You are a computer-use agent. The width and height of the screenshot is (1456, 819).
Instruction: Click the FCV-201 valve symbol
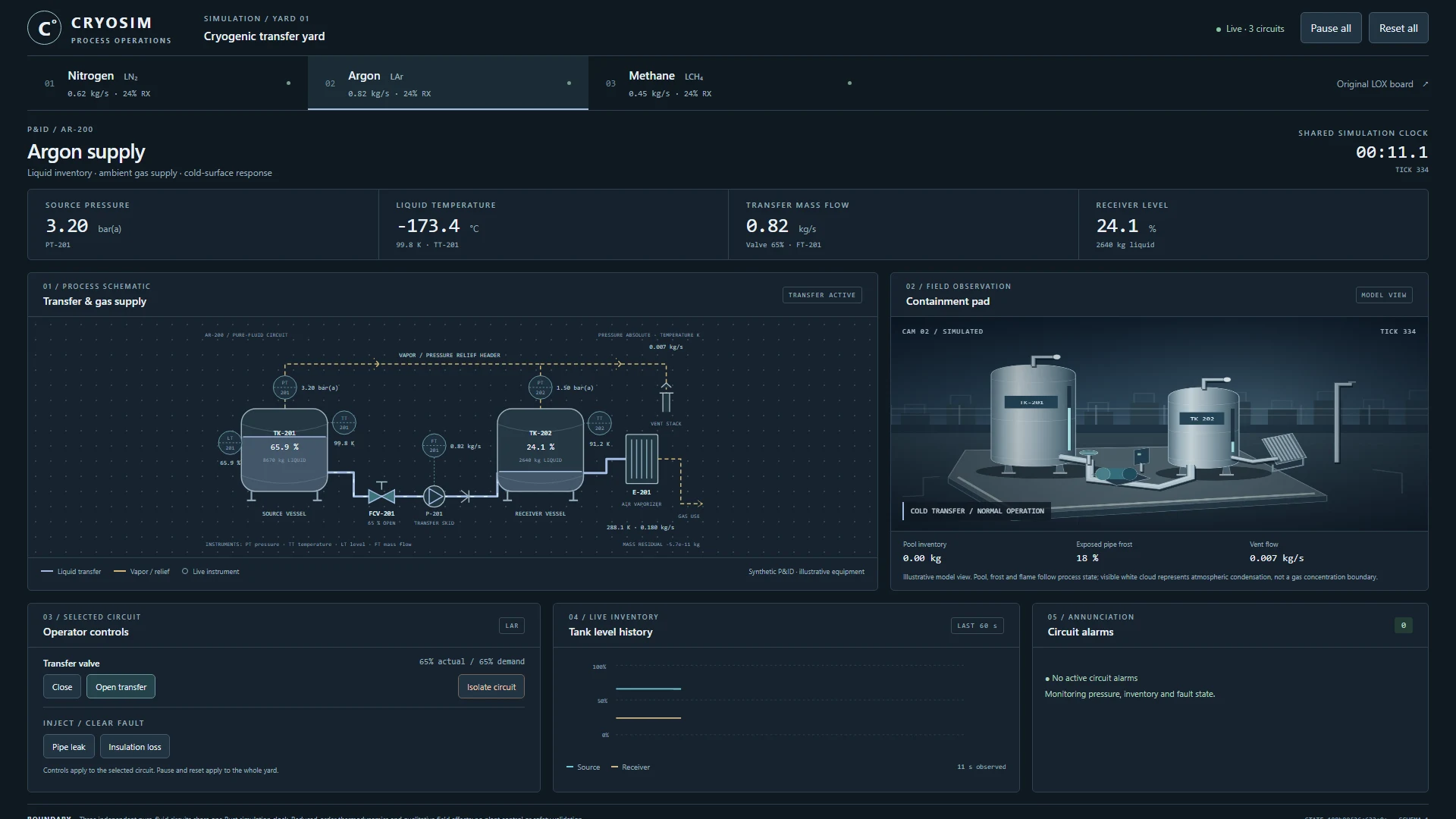coord(381,494)
